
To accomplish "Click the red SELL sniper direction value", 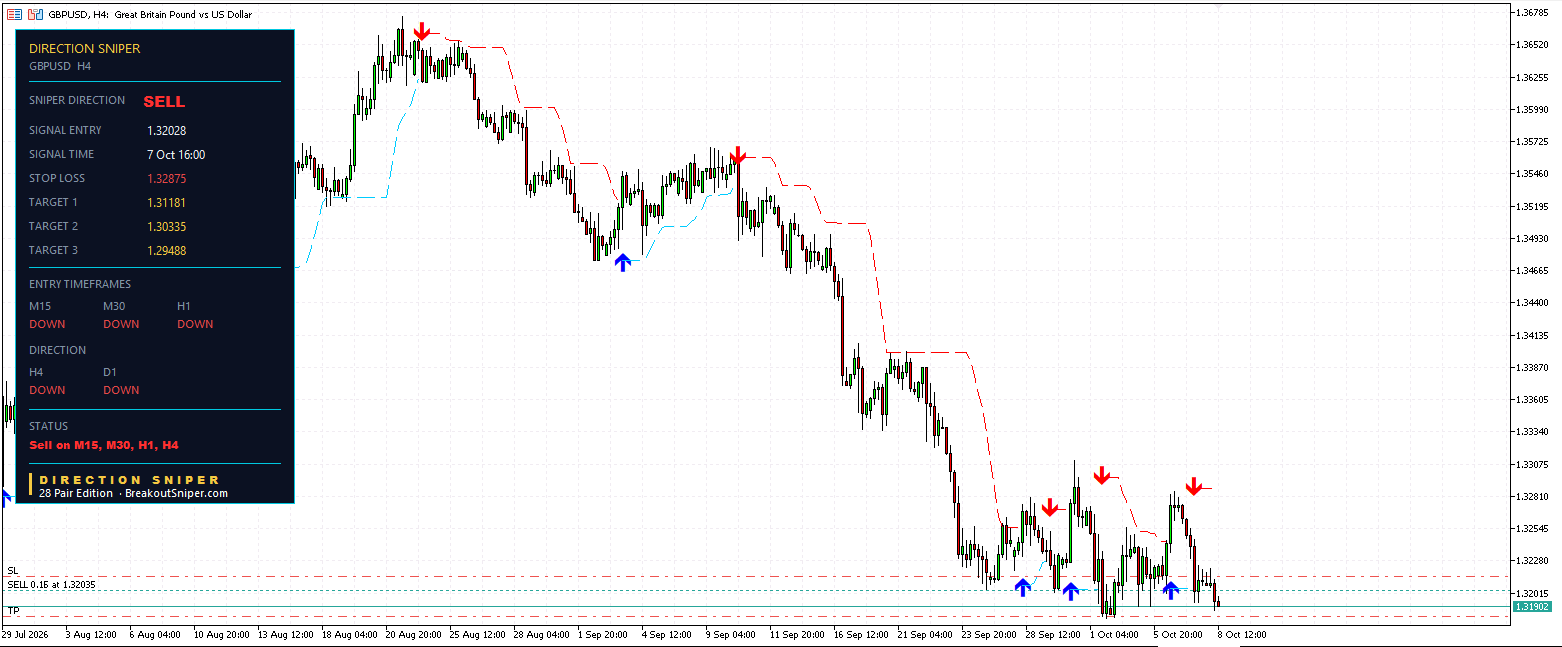I will pos(164,101).
